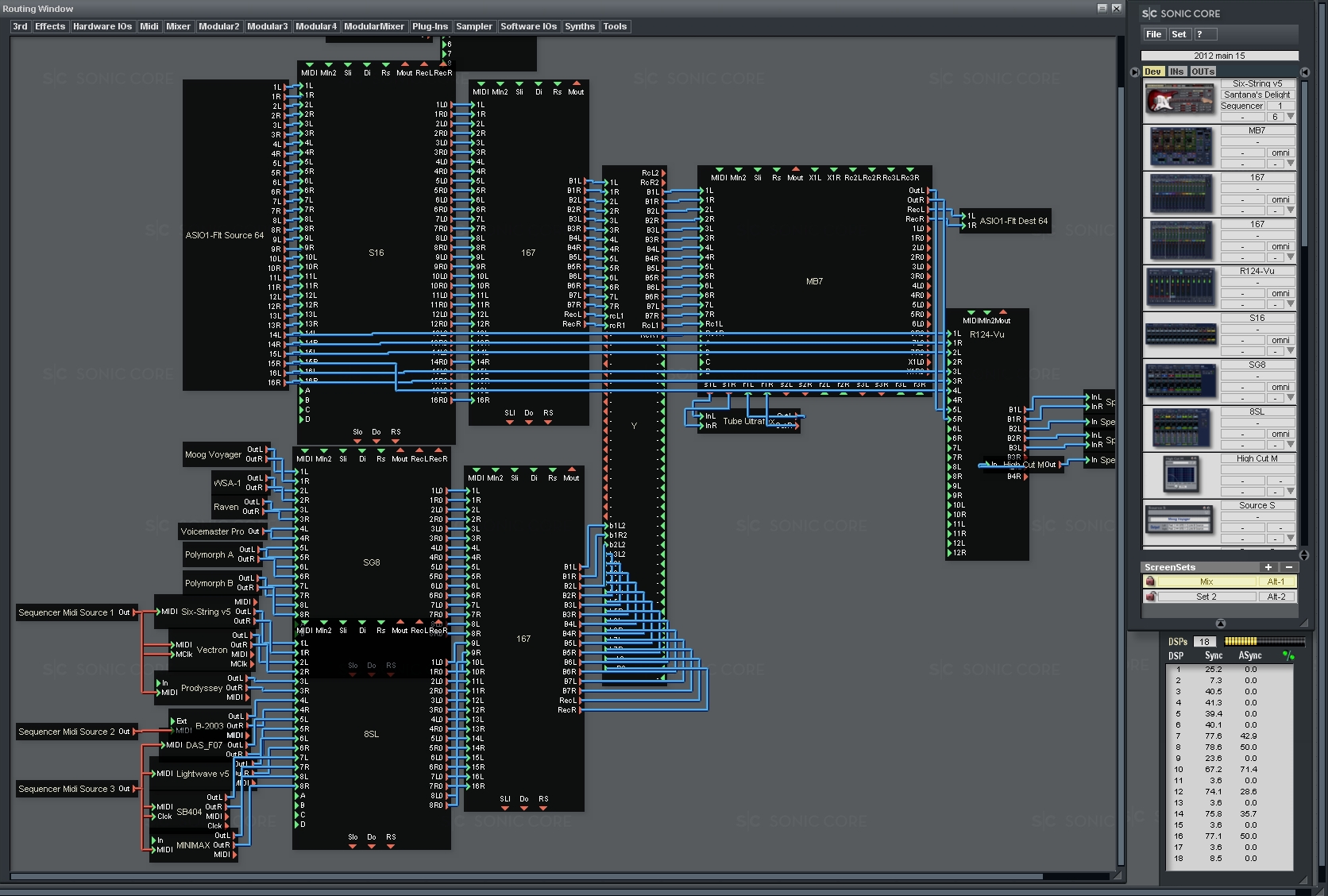Viewport: 1328px width, 896px height.
Task: Select the Prodyssey synth module
Action: click(x=202, y=688)
